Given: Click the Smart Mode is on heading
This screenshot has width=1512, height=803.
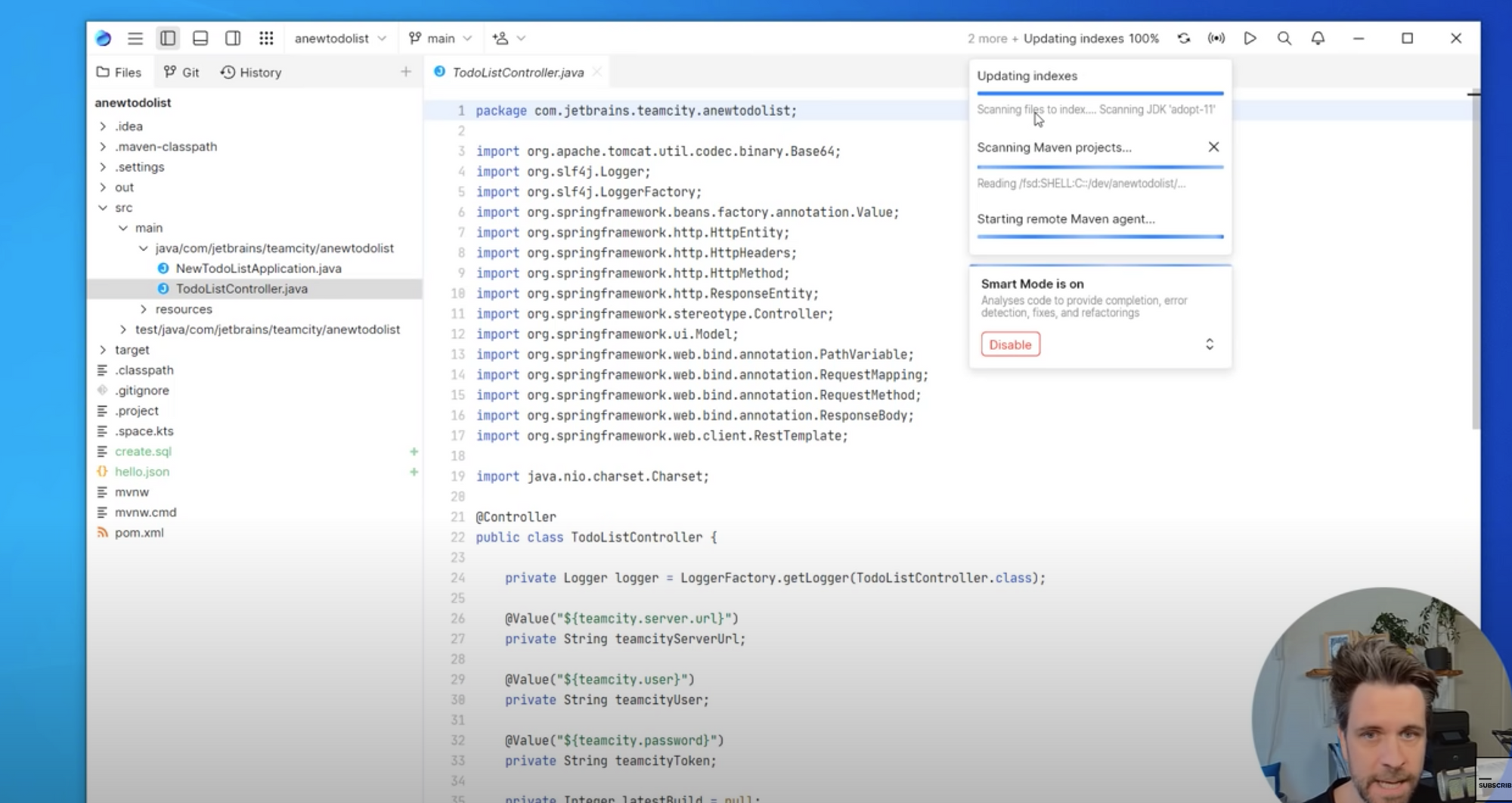Looking at the screenshot, I should click(1032, 284).
